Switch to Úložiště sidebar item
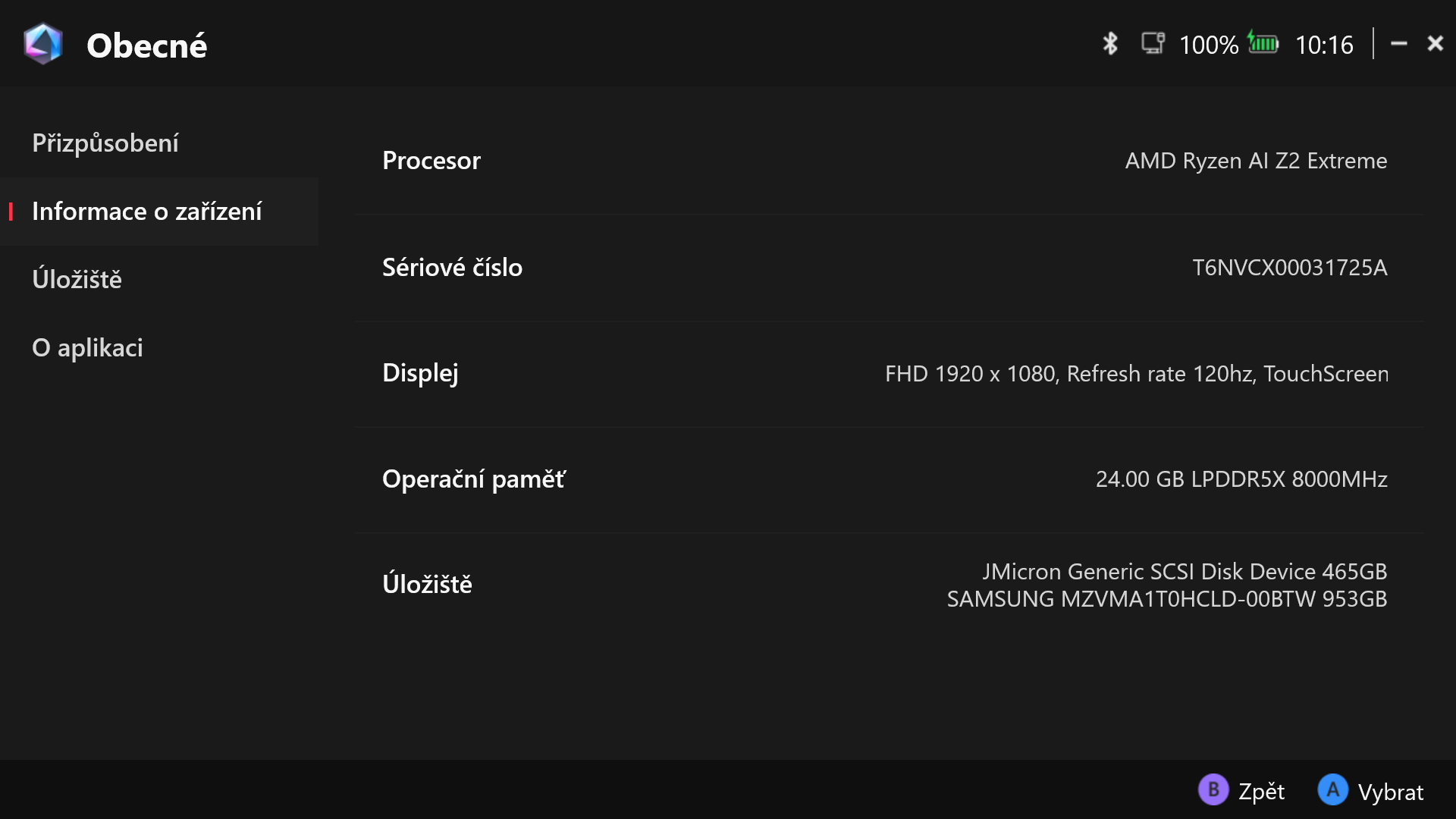The width and height of the screenshot is (1456, 819). (x=77, y=280)
